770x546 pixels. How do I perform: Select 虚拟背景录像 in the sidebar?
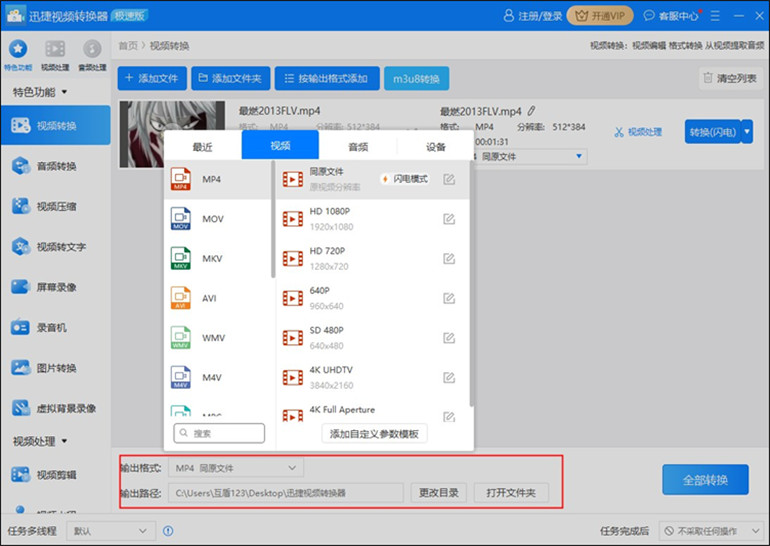pos(55,408)
